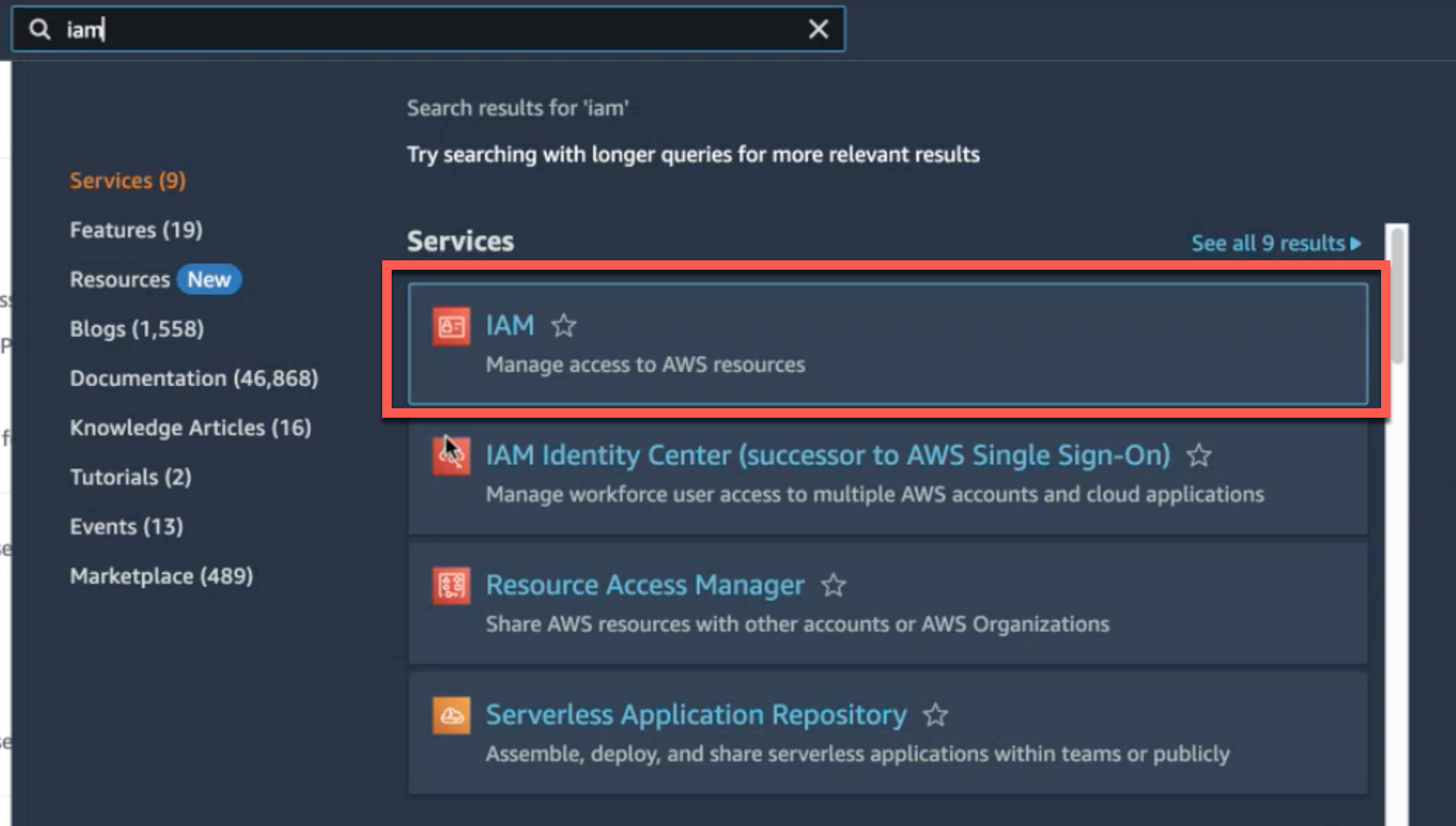Click 'Try searching with longer queries' hint
The width and height of the screenshot is (1456, 826).
point(693,155)
